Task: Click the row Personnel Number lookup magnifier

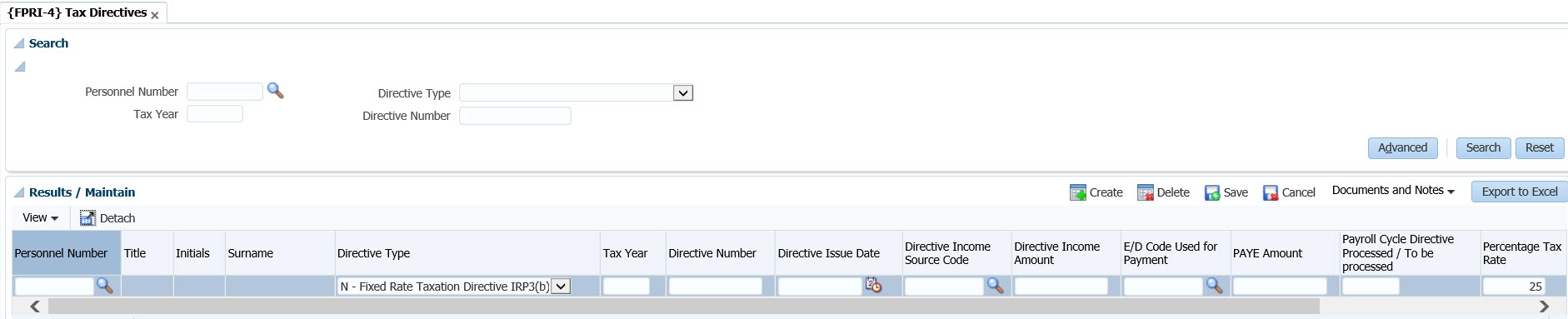Action: [104, 286]
